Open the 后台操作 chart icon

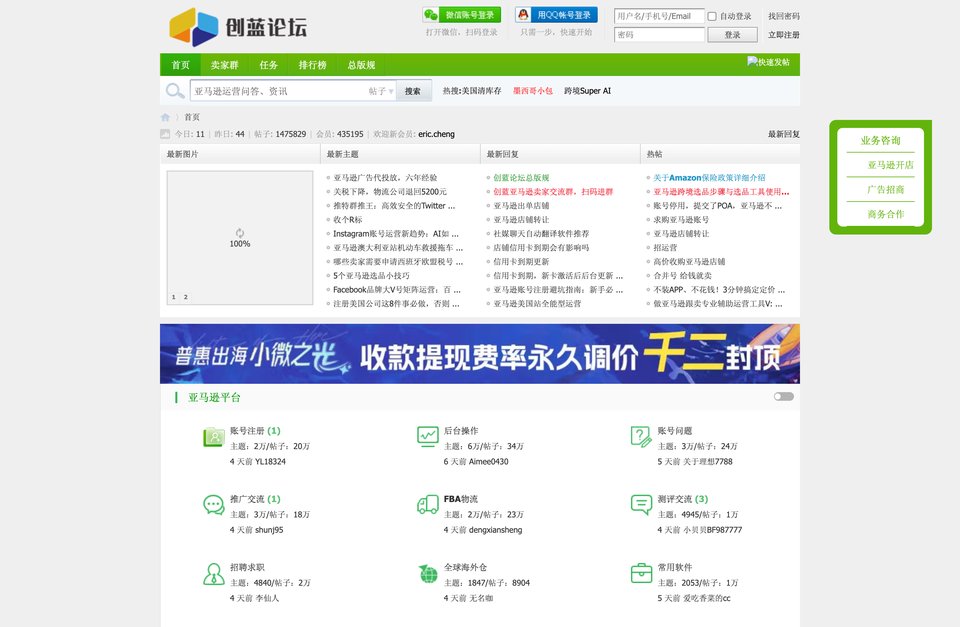427,437
